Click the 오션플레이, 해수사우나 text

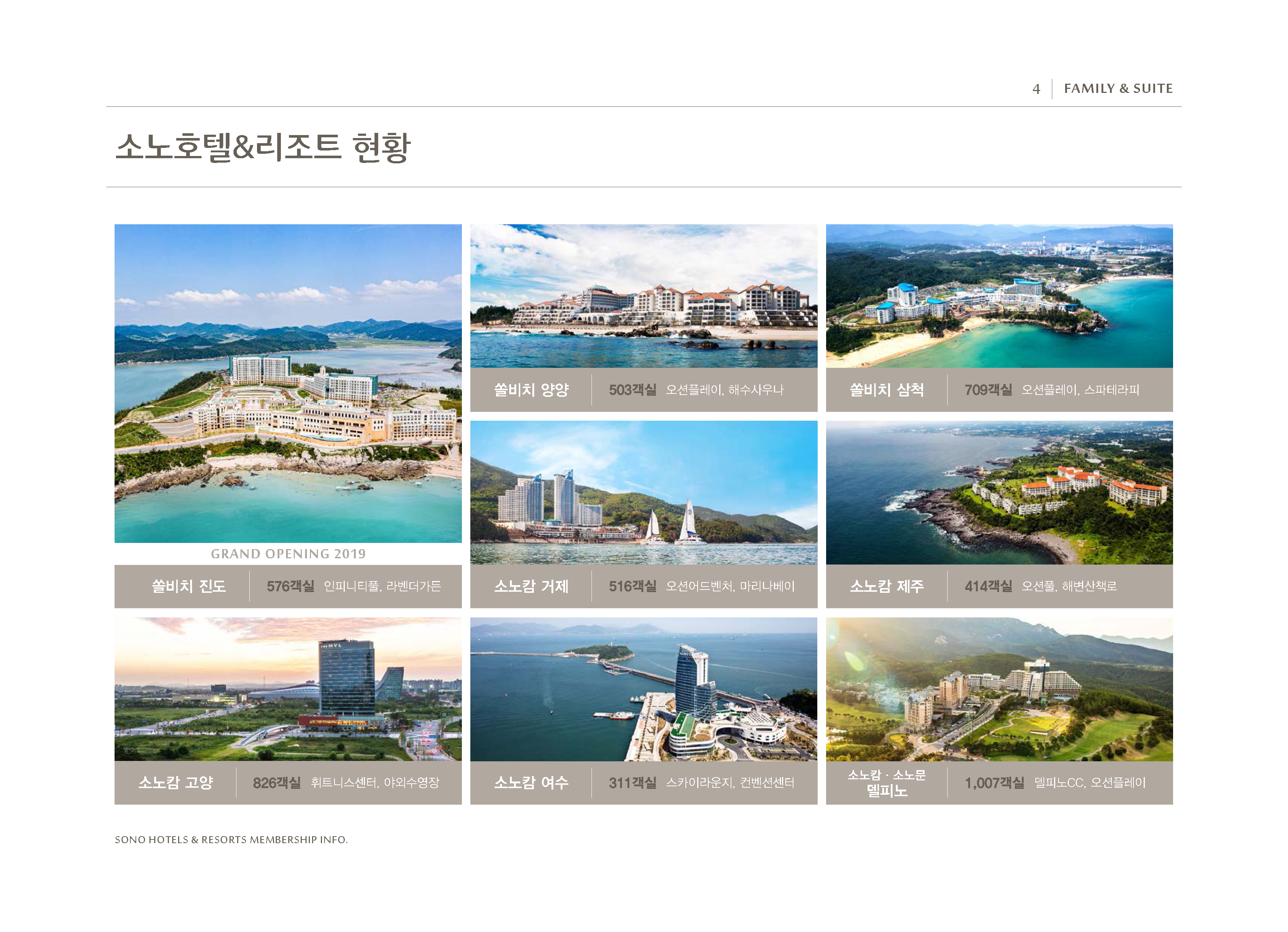tap(725, 390)
